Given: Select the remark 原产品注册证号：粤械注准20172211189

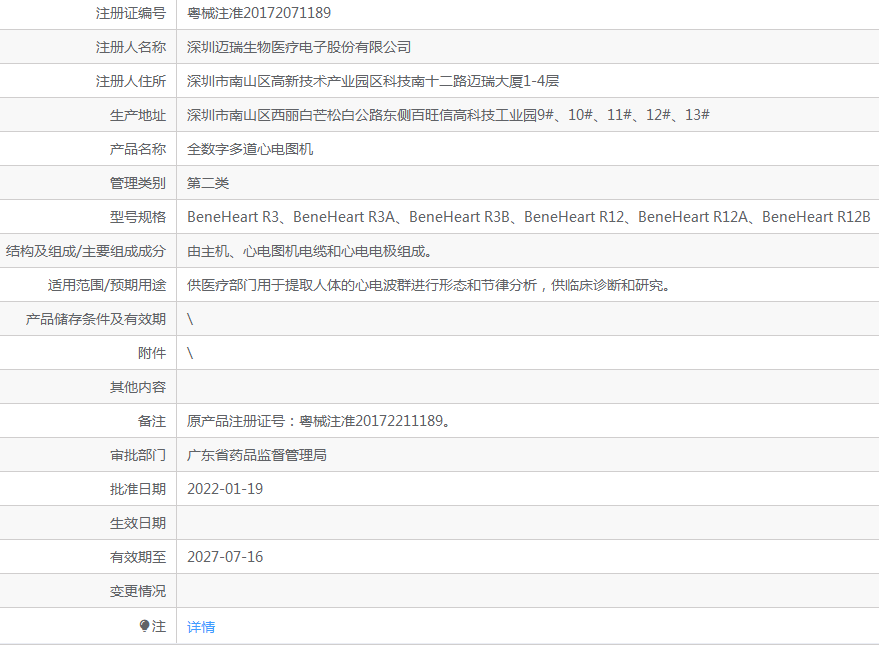Looking at the screenshot, I should (x=318, y=421).
